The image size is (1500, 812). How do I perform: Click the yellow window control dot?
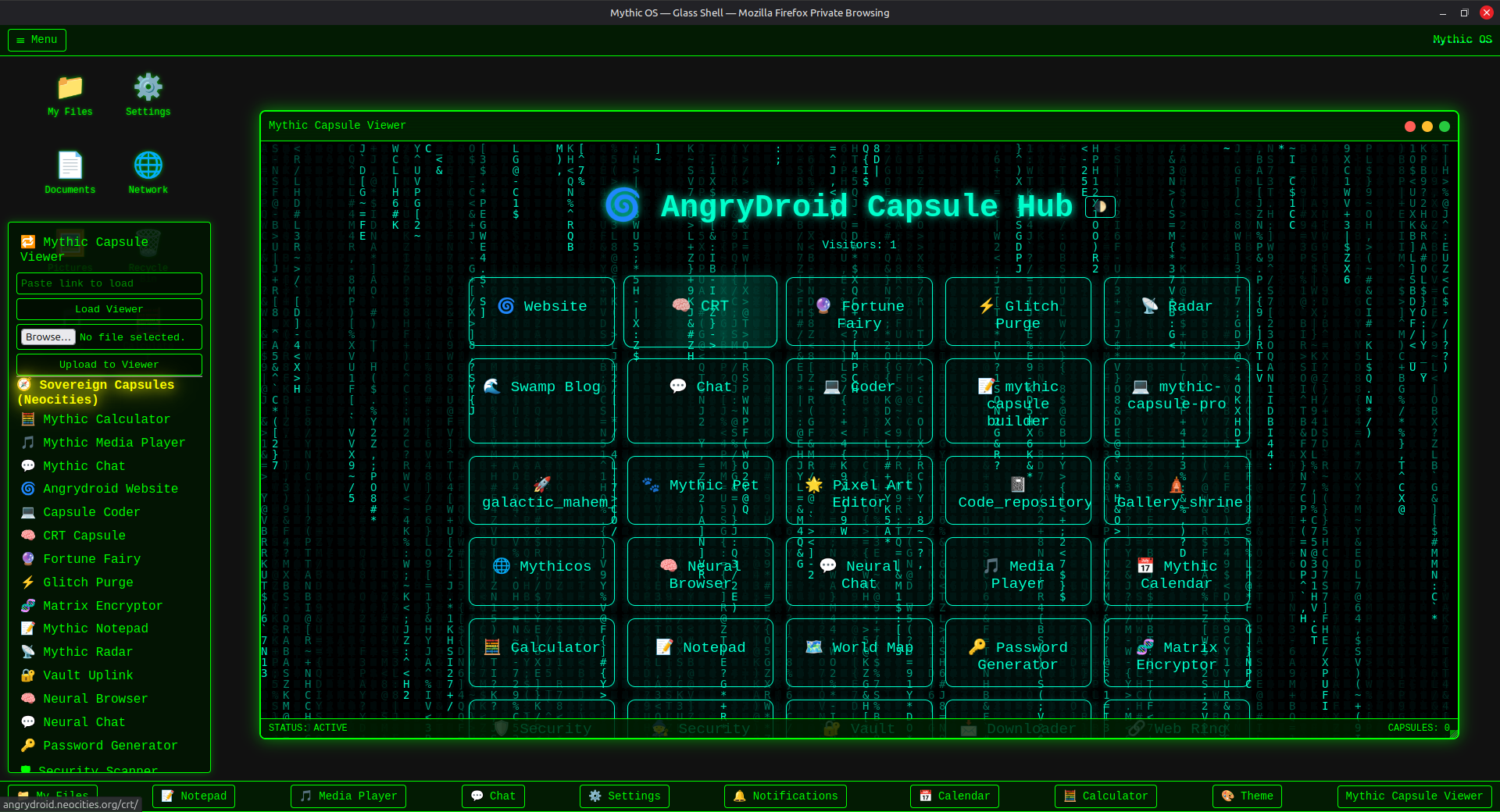1427,126
